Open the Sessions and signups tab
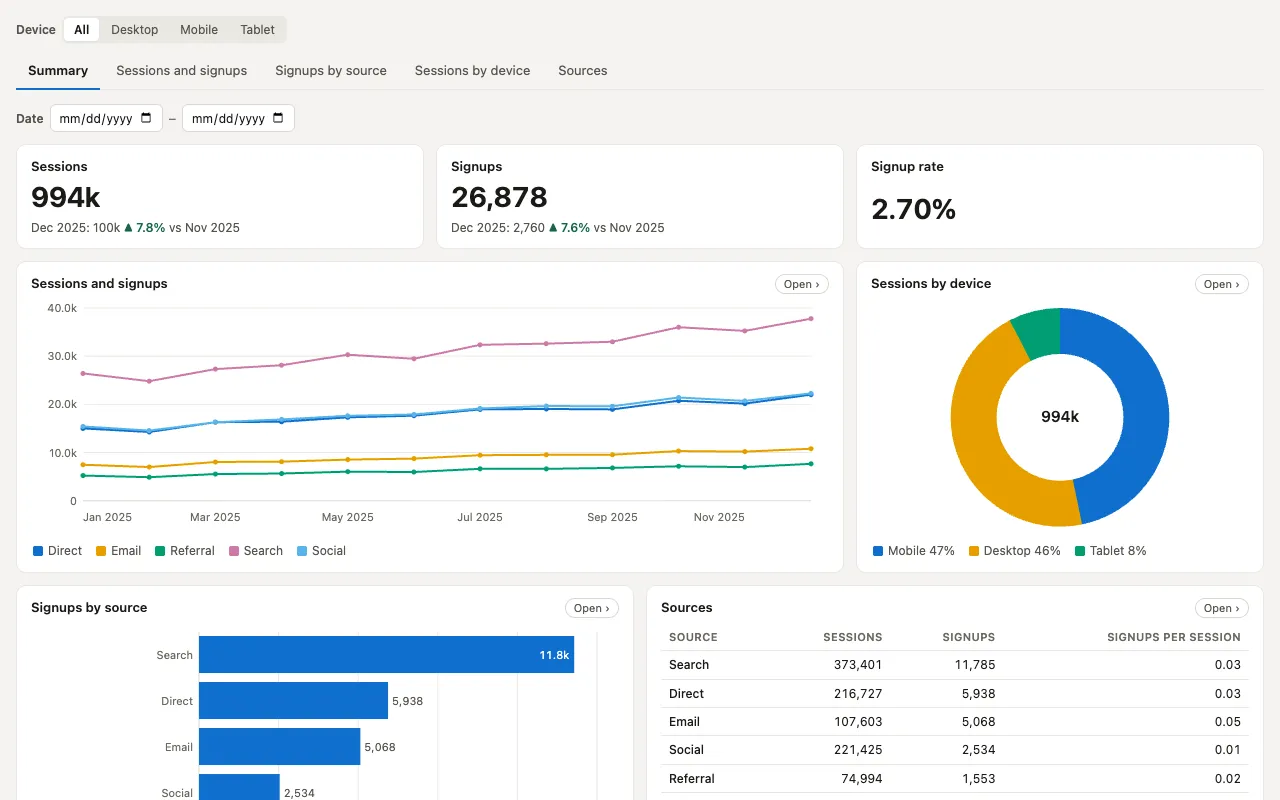The height and width of the screenshot is (800, 1280). (182, 71)
